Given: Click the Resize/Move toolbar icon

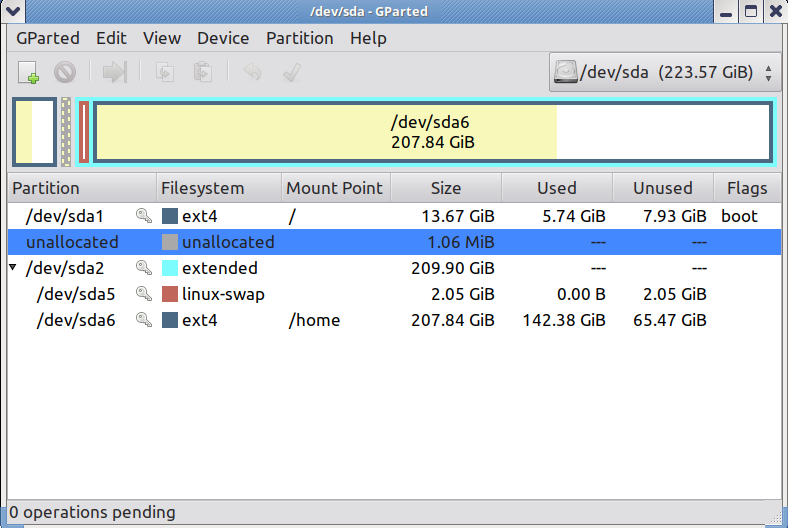Looking at the screenshot, I should coord(115,72).
